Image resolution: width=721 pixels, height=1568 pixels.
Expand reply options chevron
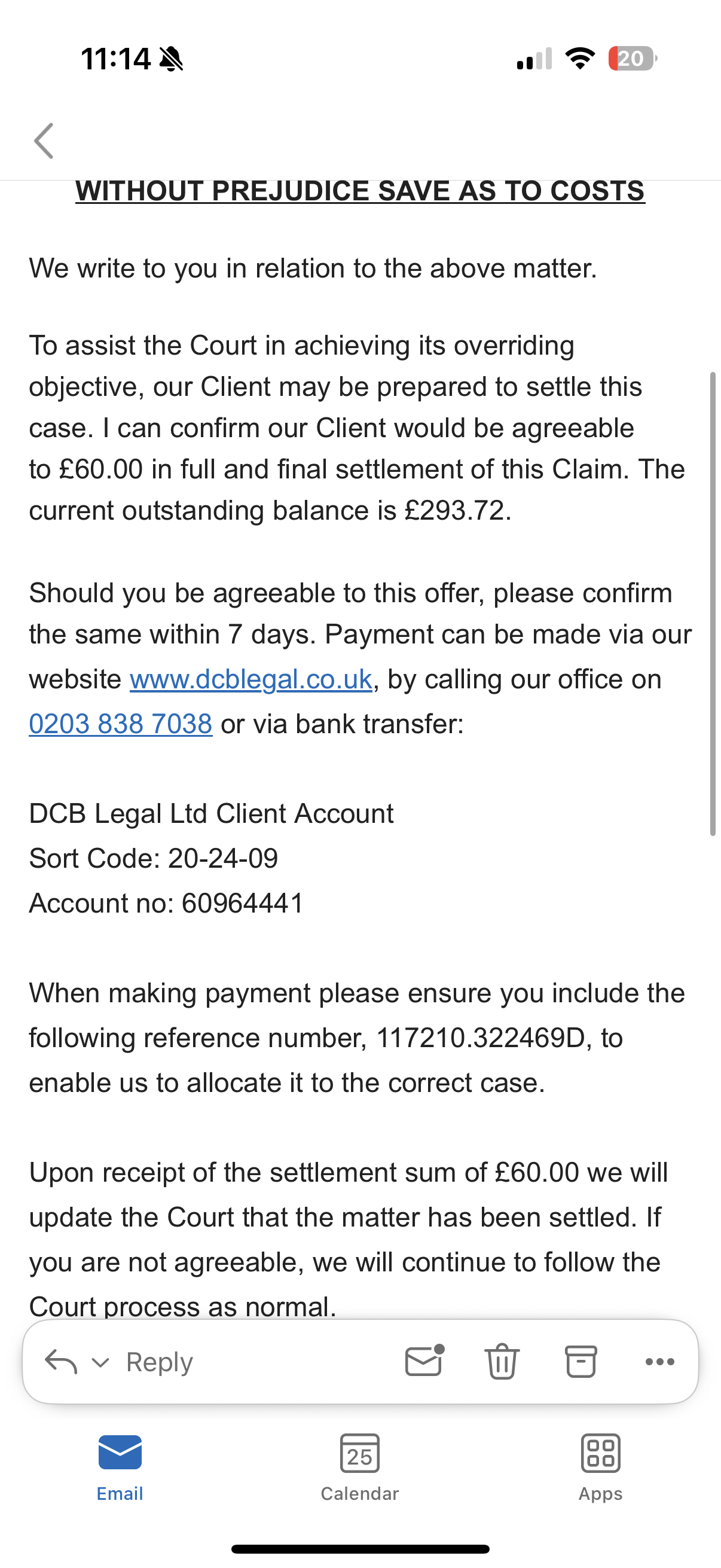pos(100,1362)
